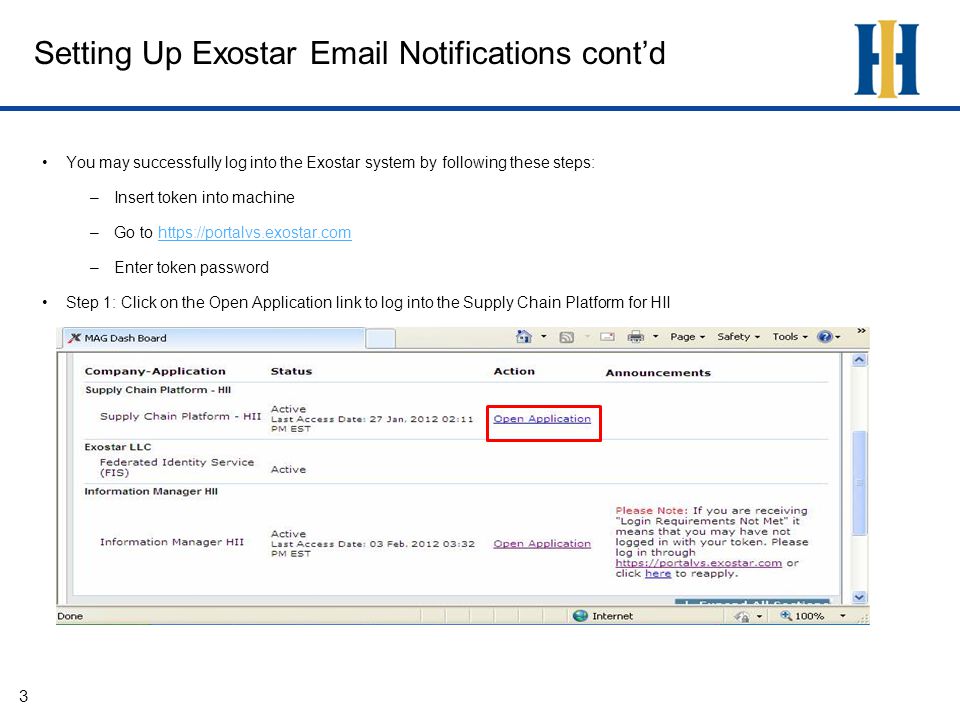Open the Home button dropdown arrow
Image resolution: width=960 pixels, height=720 pixels.
pyautogui.click(x=544, y=337)
